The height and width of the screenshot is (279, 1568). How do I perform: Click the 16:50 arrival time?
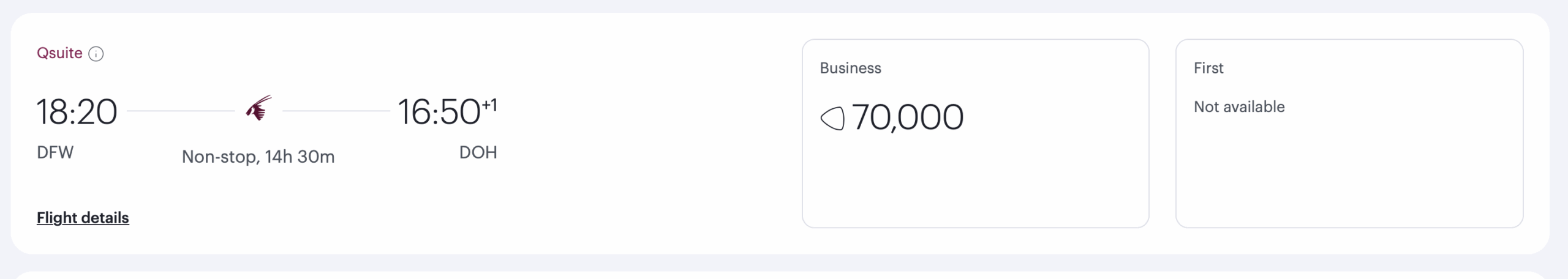pyautogui.click(x=439, y=112)
